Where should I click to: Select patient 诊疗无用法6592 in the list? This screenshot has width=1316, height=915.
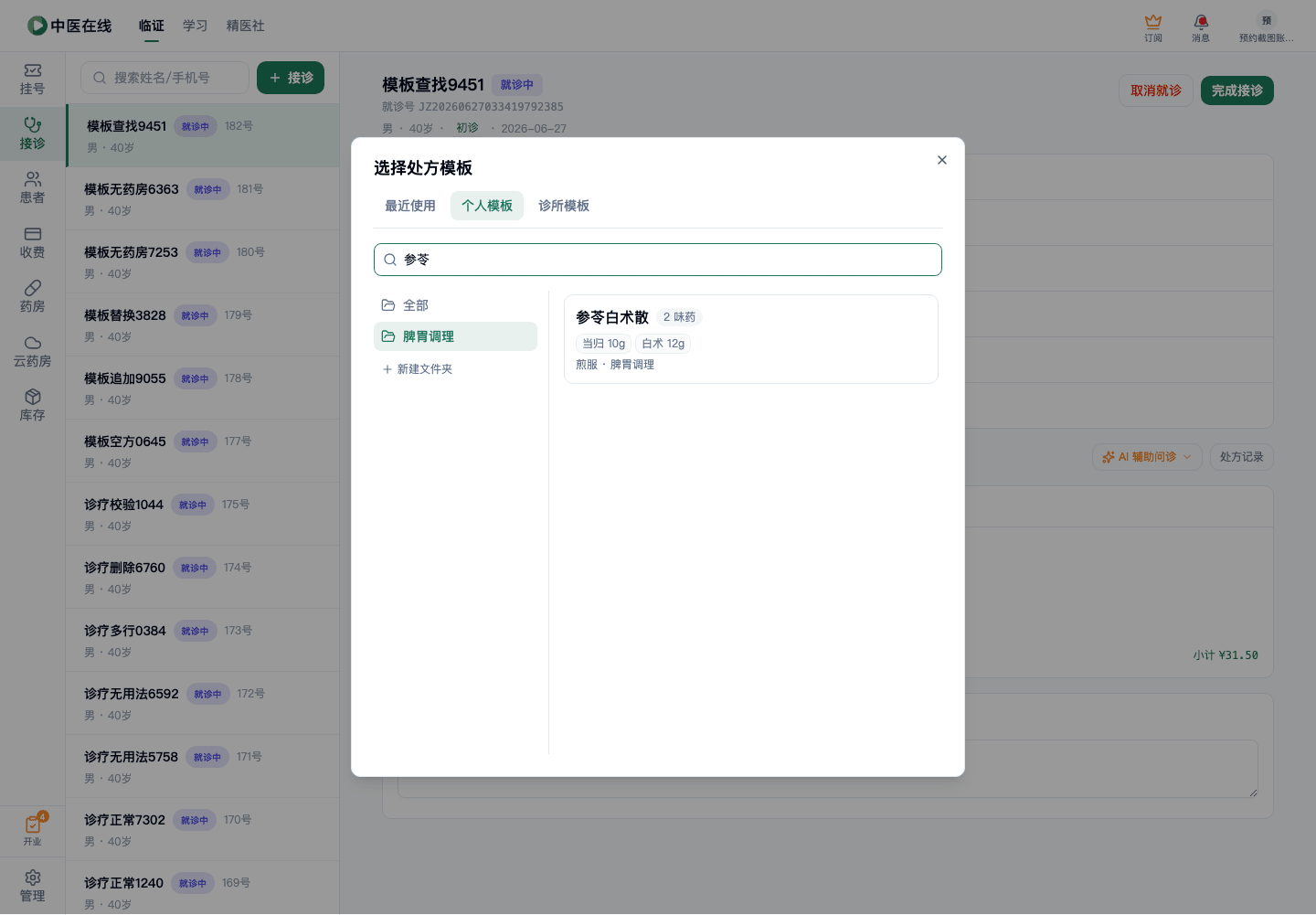pyautogui.click(x=202, y=703)
